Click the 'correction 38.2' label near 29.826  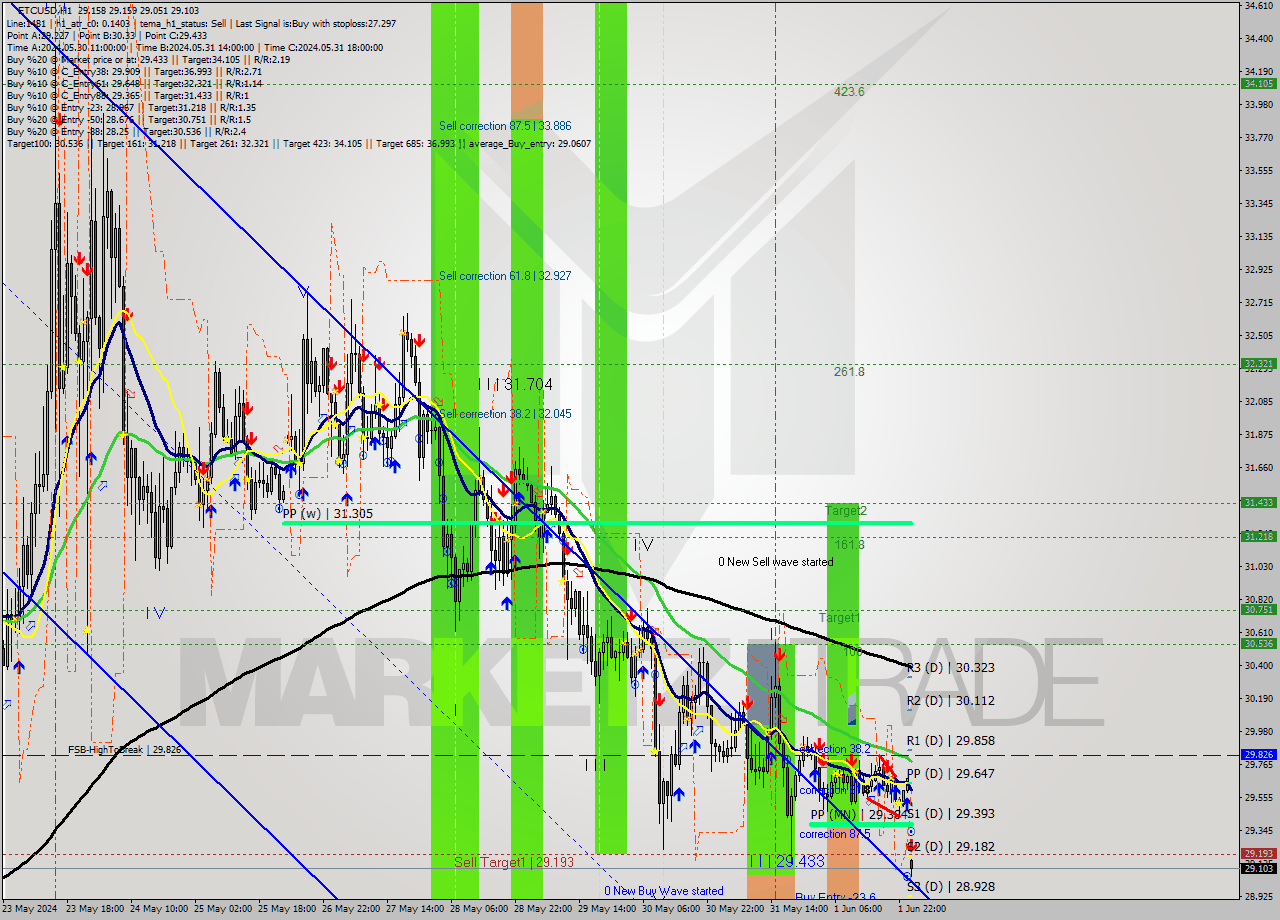click(835, 749)
